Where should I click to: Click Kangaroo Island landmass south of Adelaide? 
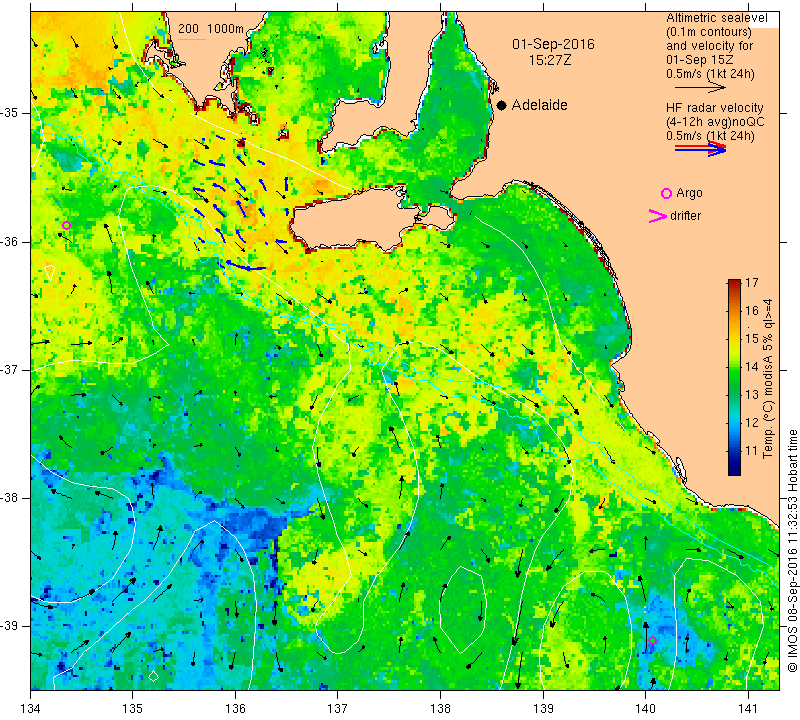pos(355,218)
